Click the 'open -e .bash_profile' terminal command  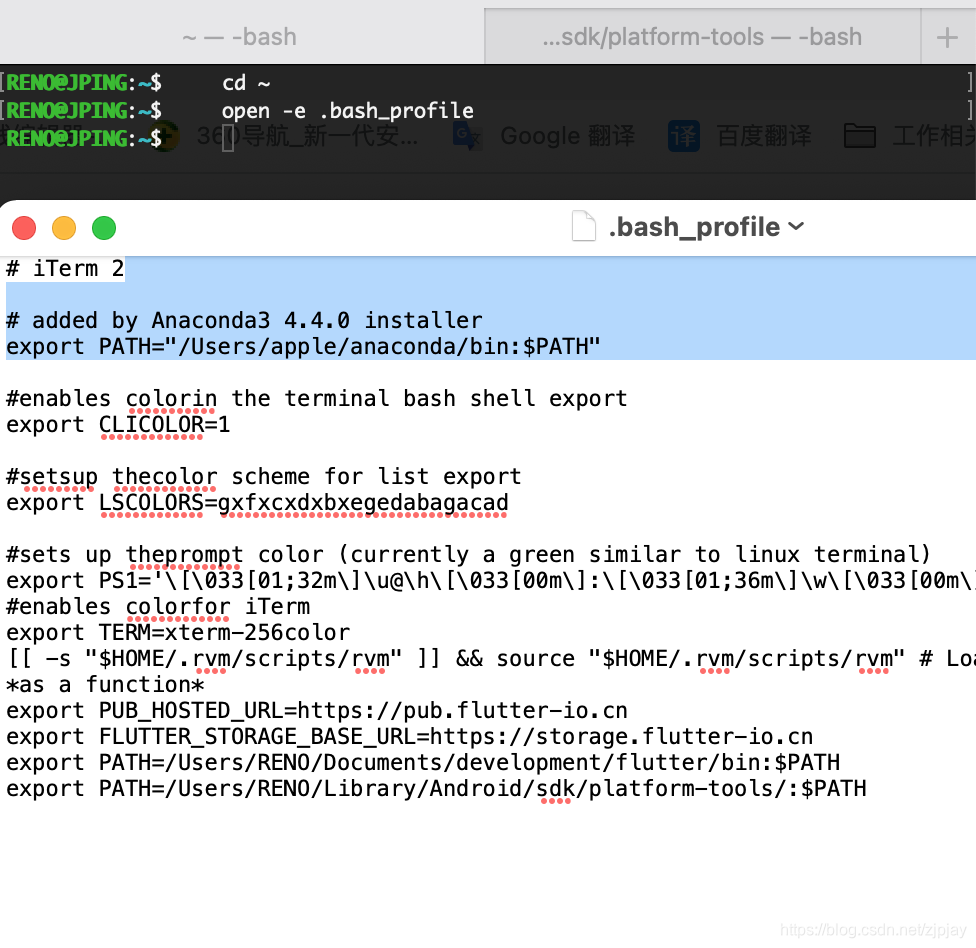pos(348,111)
